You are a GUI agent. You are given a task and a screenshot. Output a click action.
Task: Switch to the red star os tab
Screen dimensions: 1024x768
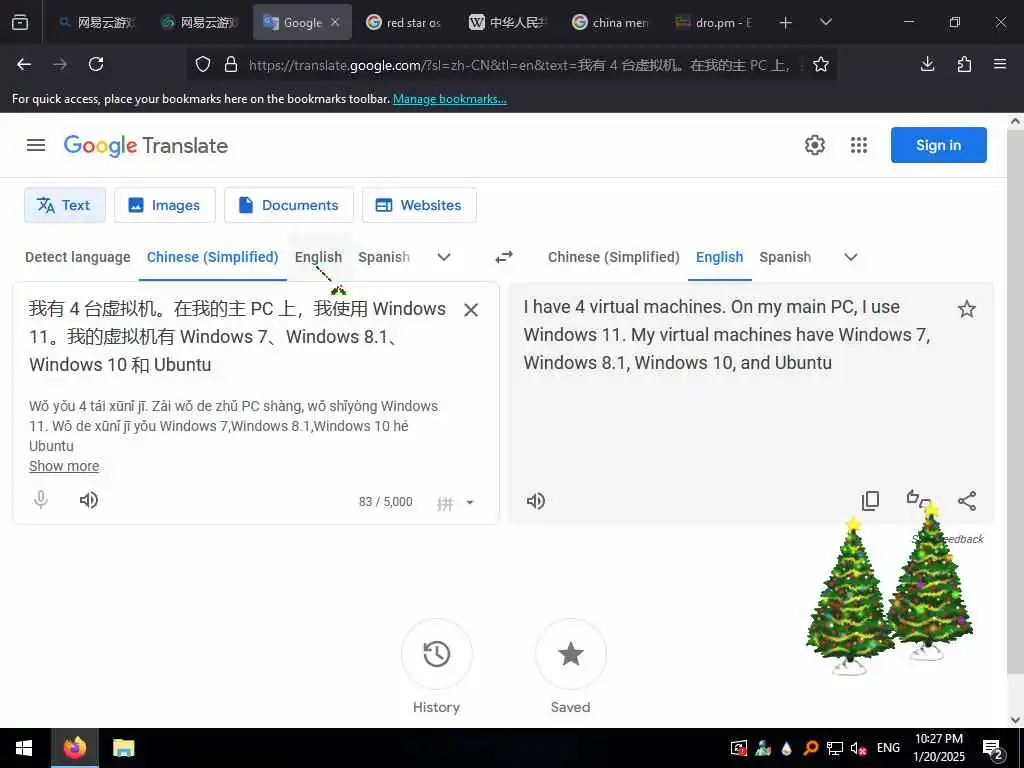[404, 22]
